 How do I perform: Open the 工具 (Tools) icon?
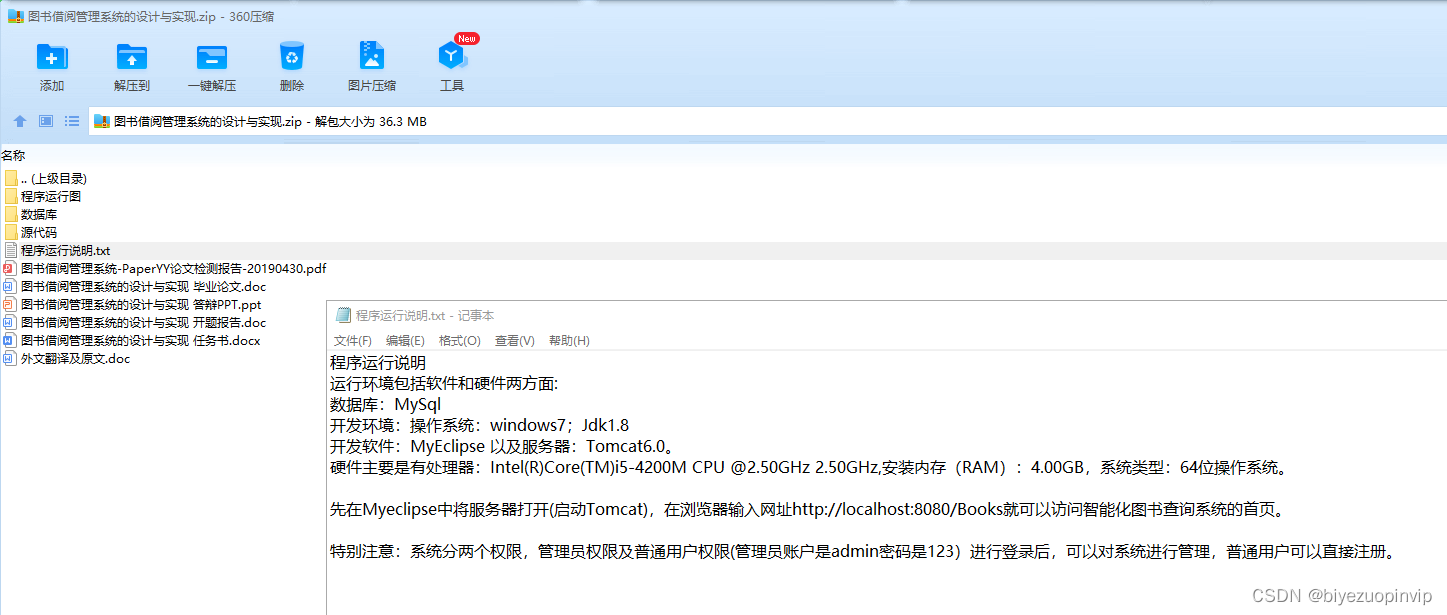click(x=452, y=56)
